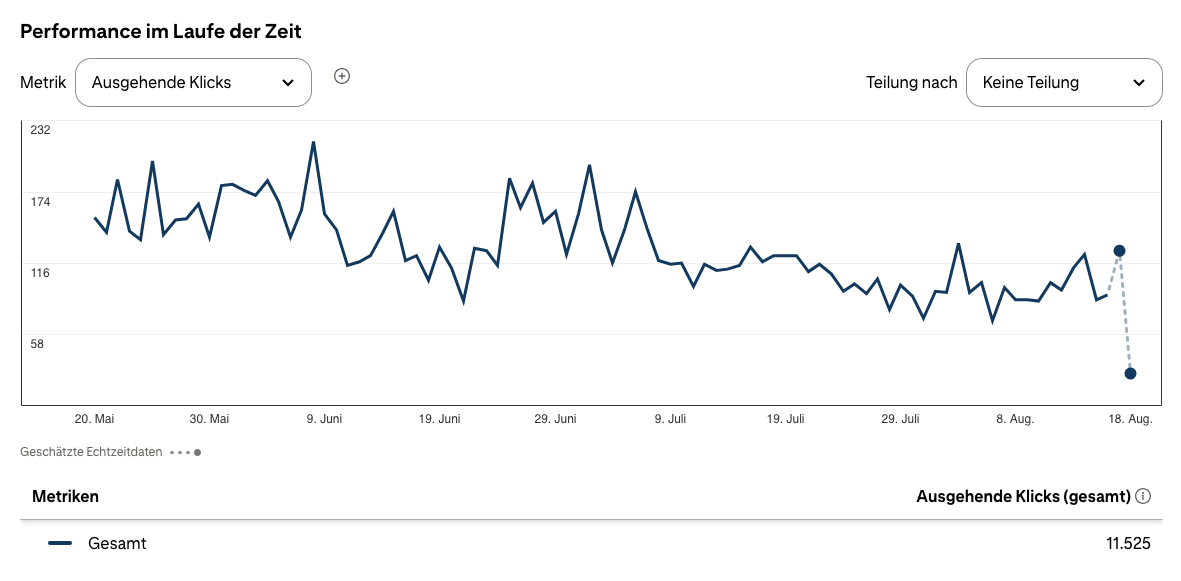
Task: Select the upper estimated data point on the chart
Action: (x=1120, y=250)
